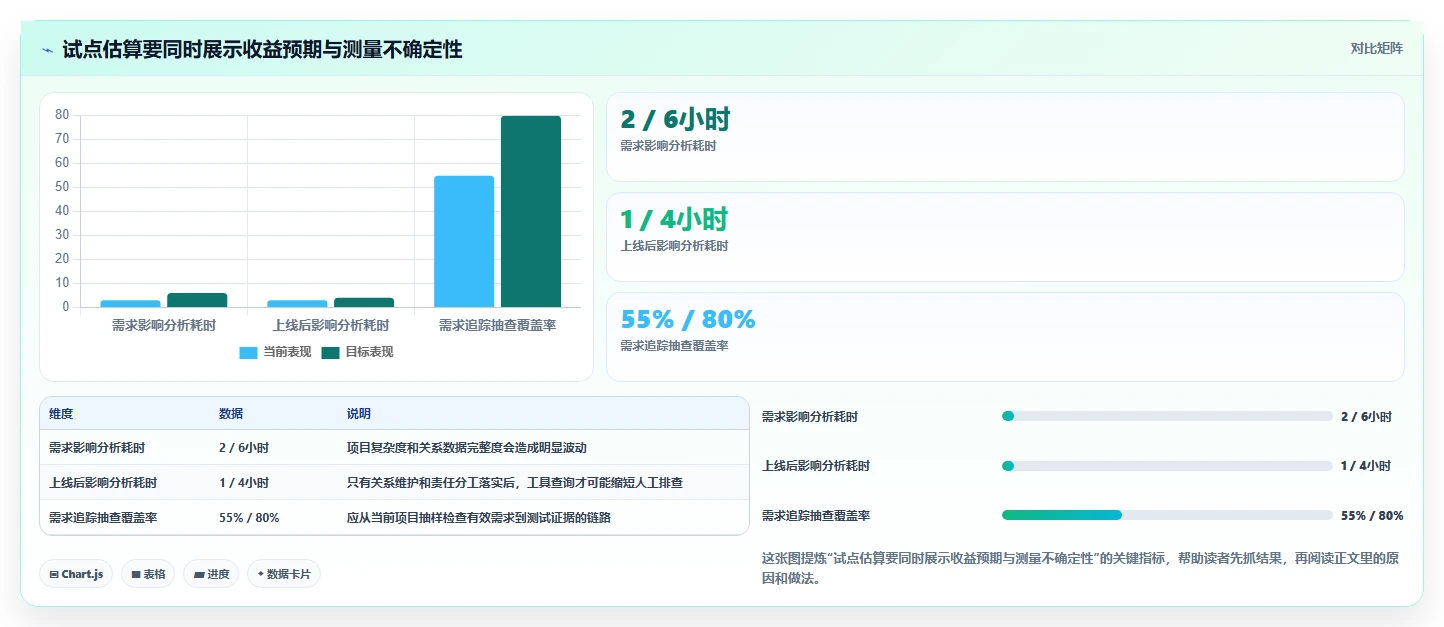Click the 55% / 80% data card
This screenshot has height=627, width=1444.
(1005, 337)
